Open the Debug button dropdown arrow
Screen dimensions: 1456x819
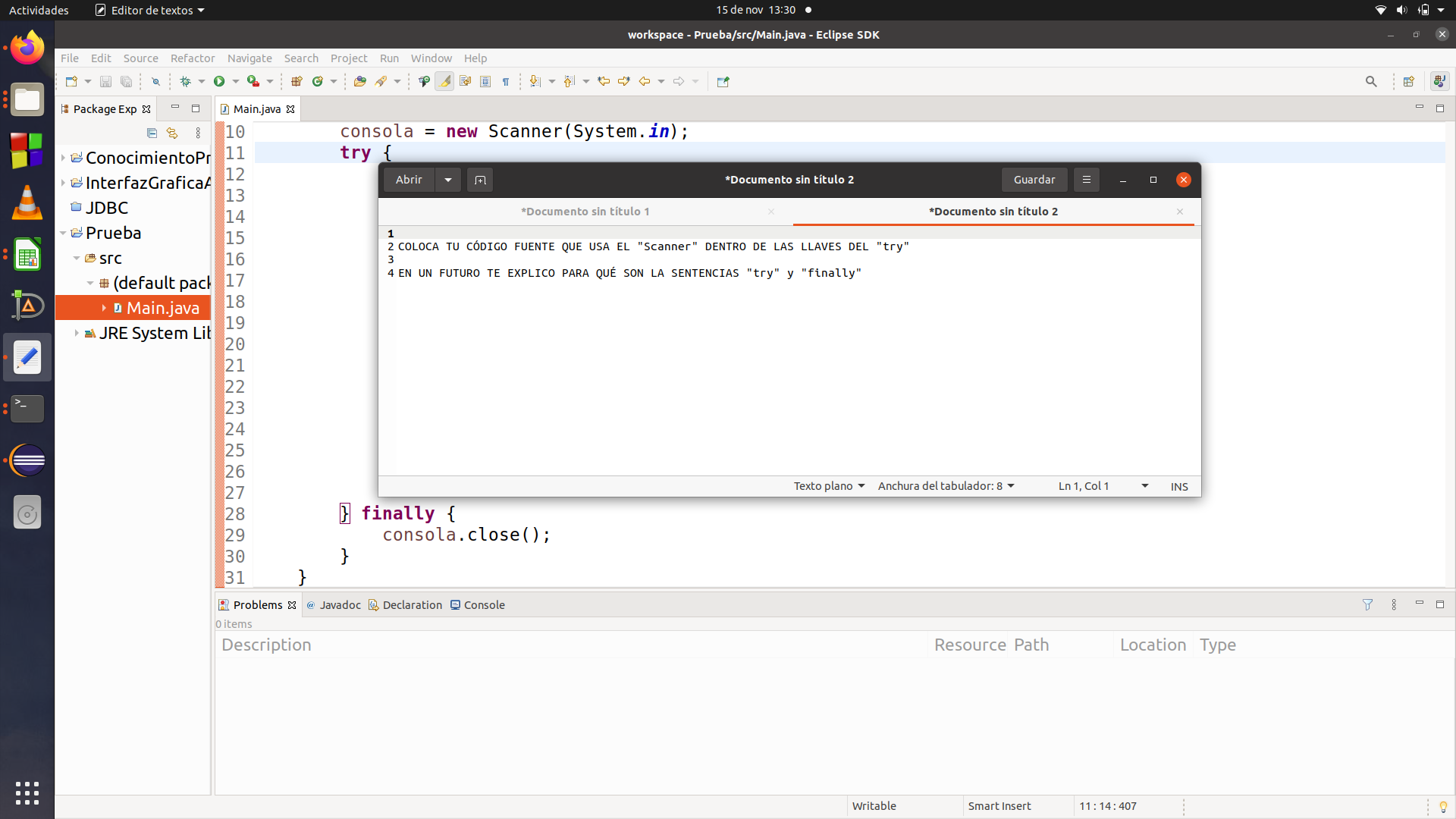(202, 82)
